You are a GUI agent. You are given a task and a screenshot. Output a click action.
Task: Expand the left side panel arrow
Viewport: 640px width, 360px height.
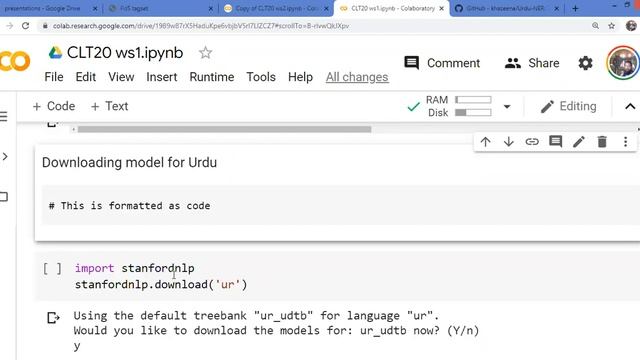click(x=5, y=156)
